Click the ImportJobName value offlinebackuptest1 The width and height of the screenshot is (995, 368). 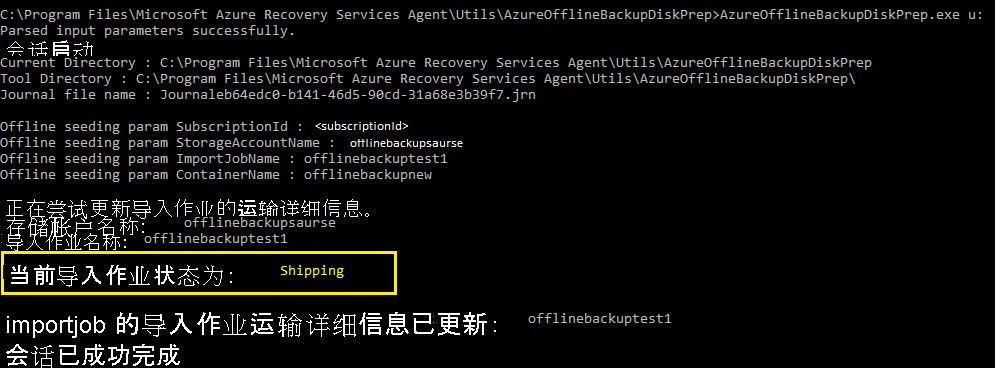(x=376, y=159)
